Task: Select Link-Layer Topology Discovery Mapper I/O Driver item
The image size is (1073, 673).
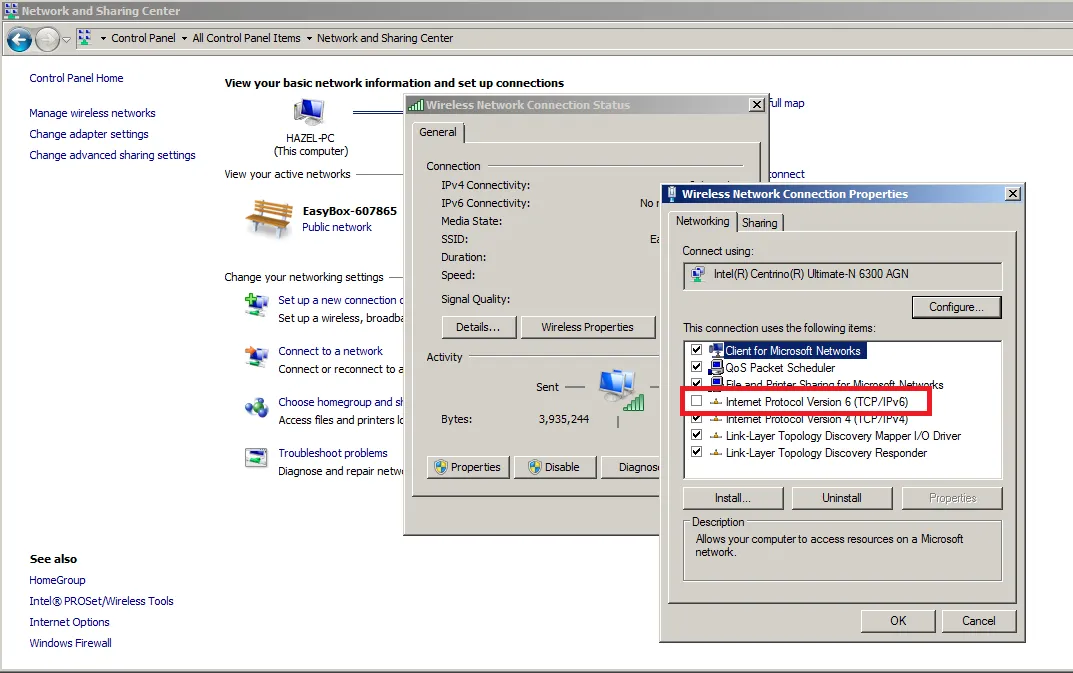Action: coord(843,436)
